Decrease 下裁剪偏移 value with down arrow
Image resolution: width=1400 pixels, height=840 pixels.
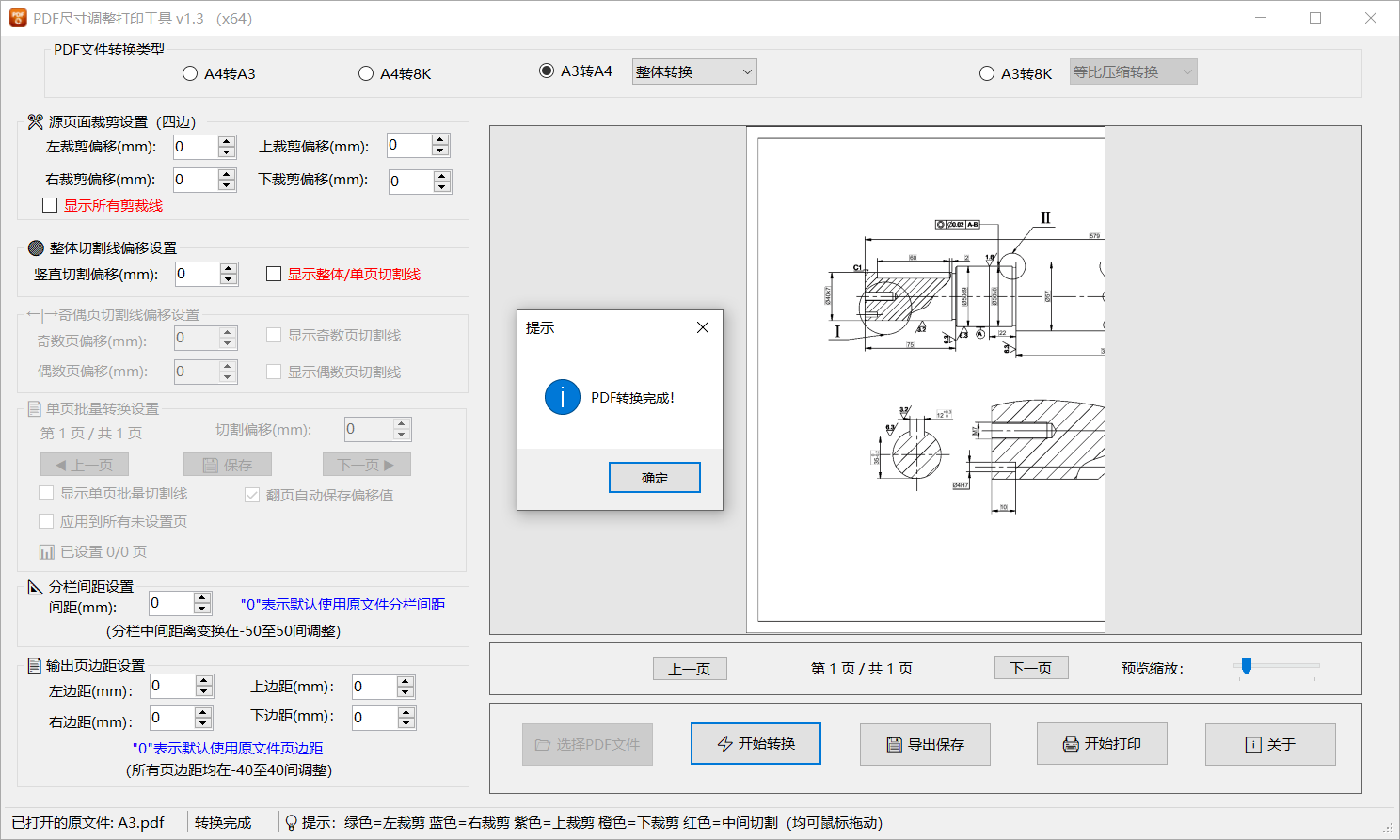442,187
